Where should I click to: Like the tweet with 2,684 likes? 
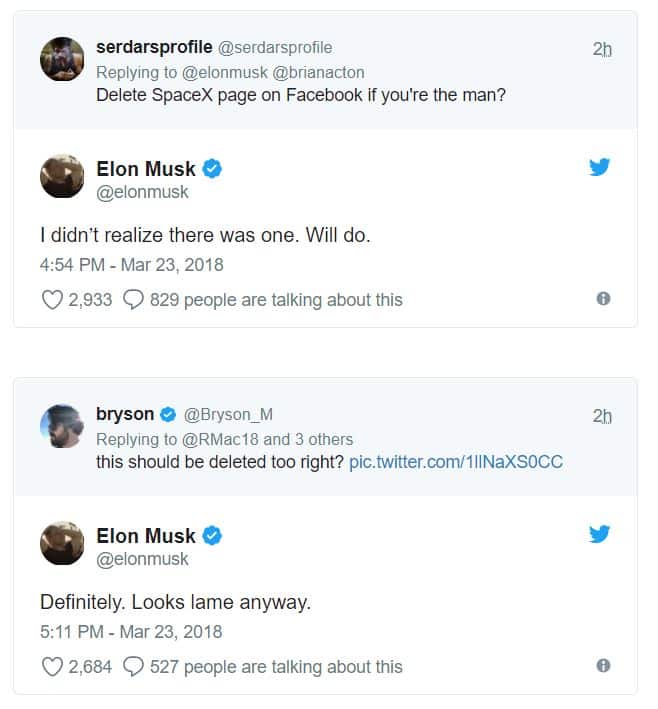52,666
